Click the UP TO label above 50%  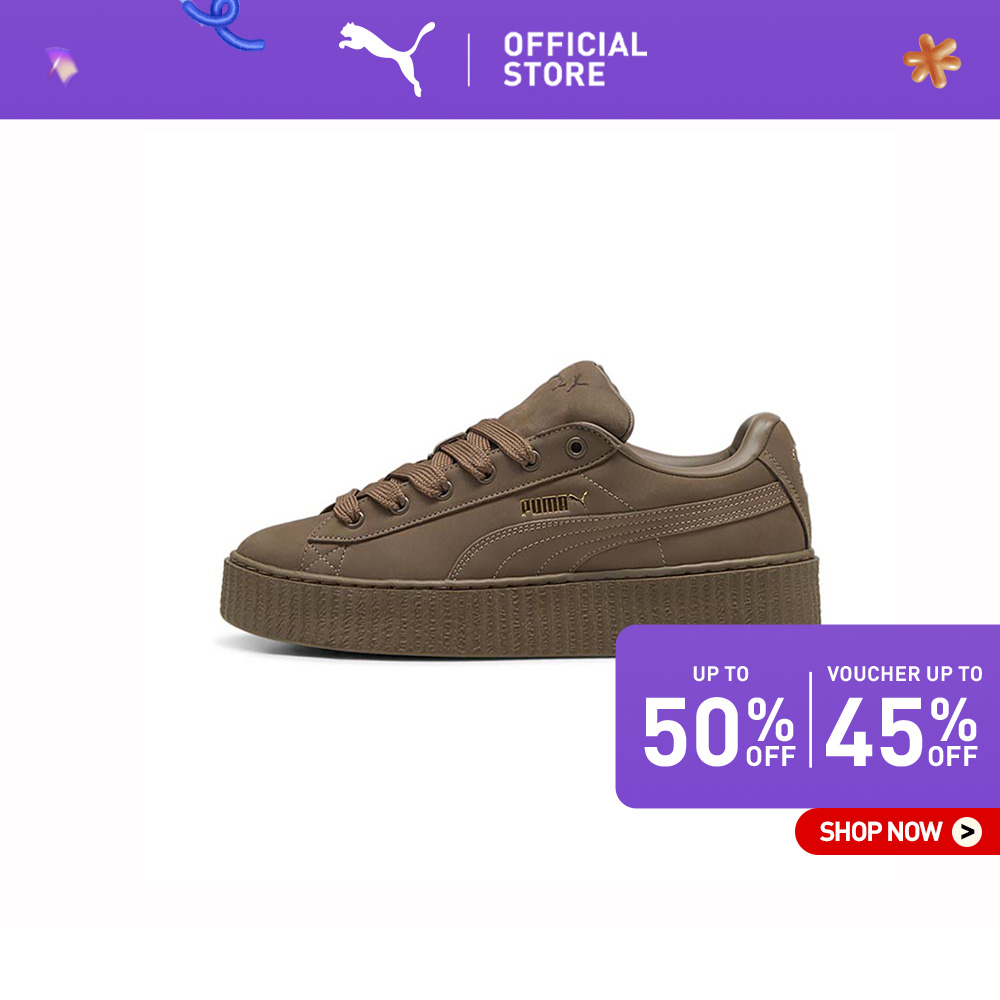click(x=721, y=674)
